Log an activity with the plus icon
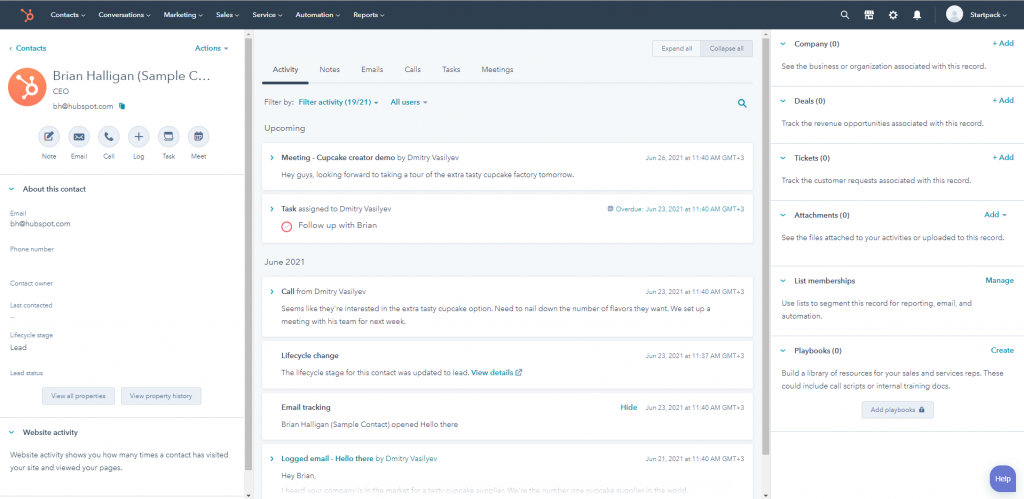The width and height of the screenshot is (1024, 499). (x=138, y=137)
